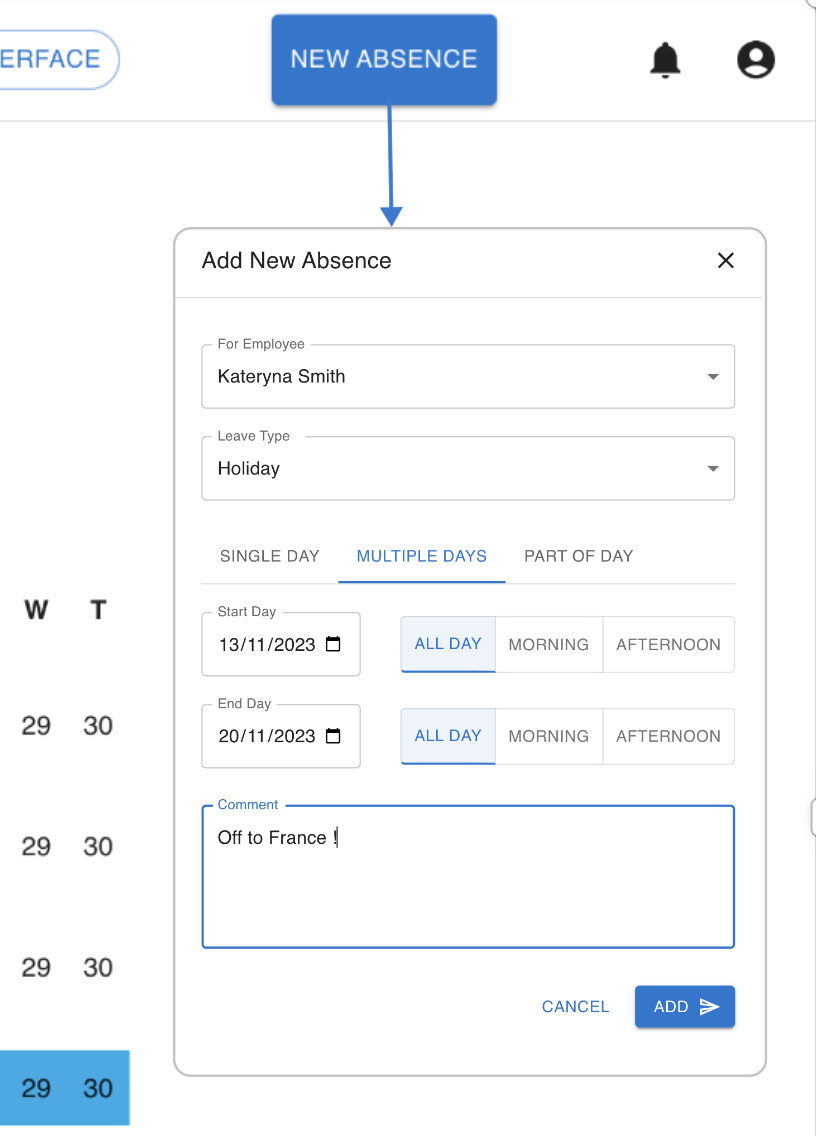The image size is (816, 1136).
Task: Open the Start Day date picker icon
Action: click(333, 645)
